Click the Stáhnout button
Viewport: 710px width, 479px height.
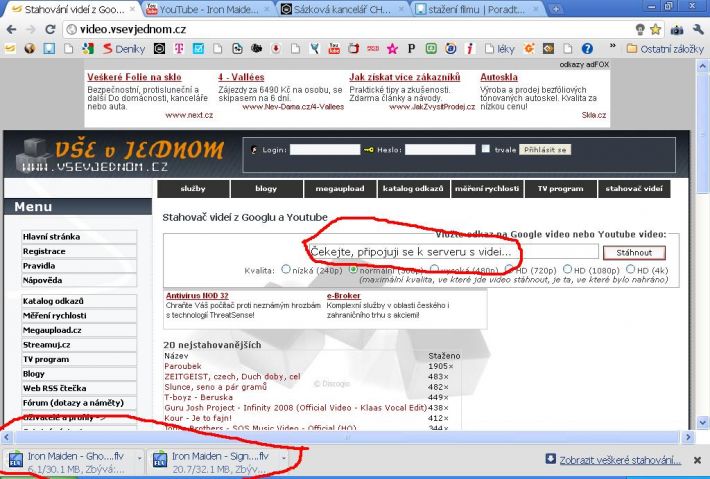pos(634,253)
